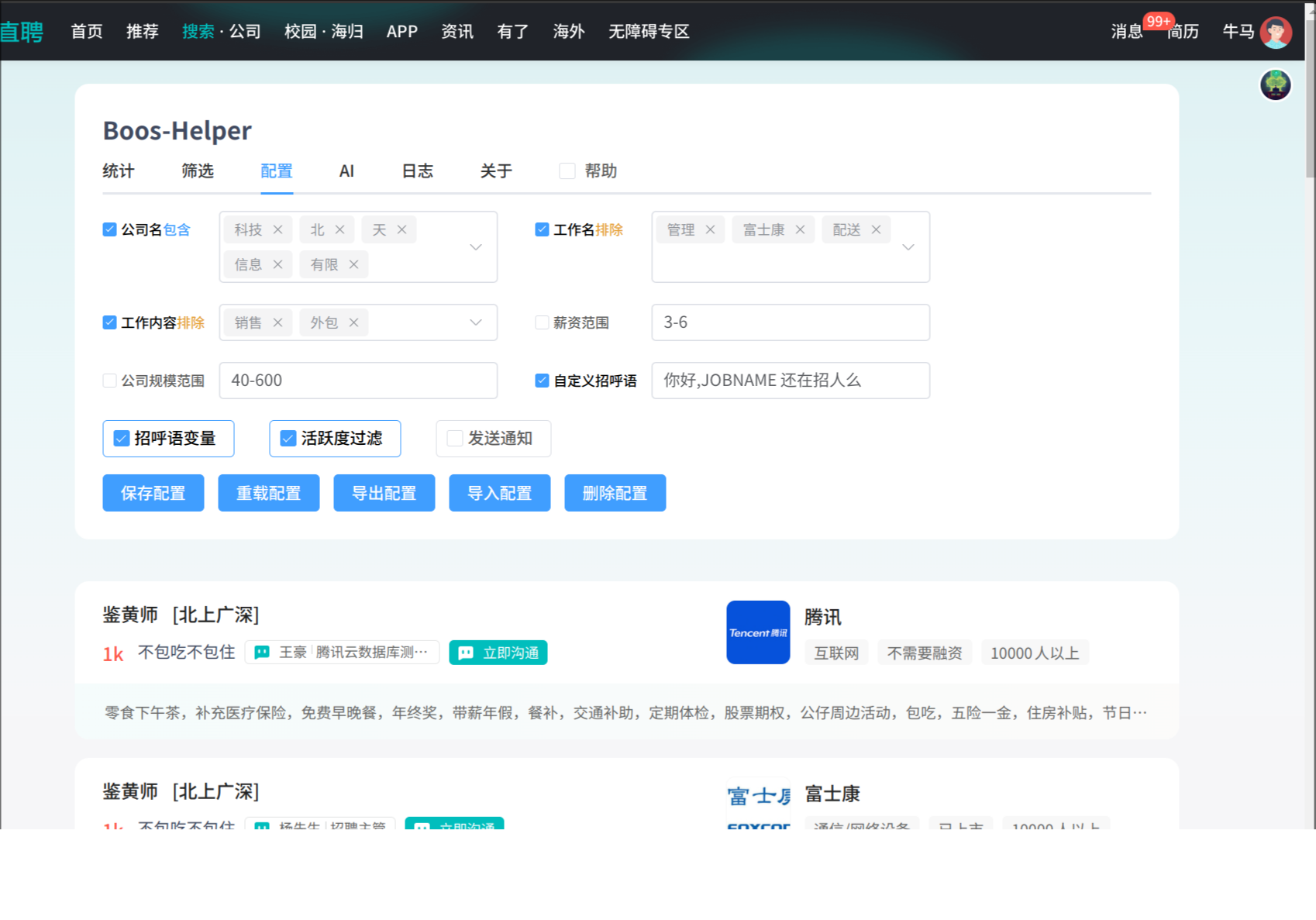The height and width of the screenshot is (920, 1316).
Task: Uncheck the 公司名包含 checkbox
Action: click(110, 230)
